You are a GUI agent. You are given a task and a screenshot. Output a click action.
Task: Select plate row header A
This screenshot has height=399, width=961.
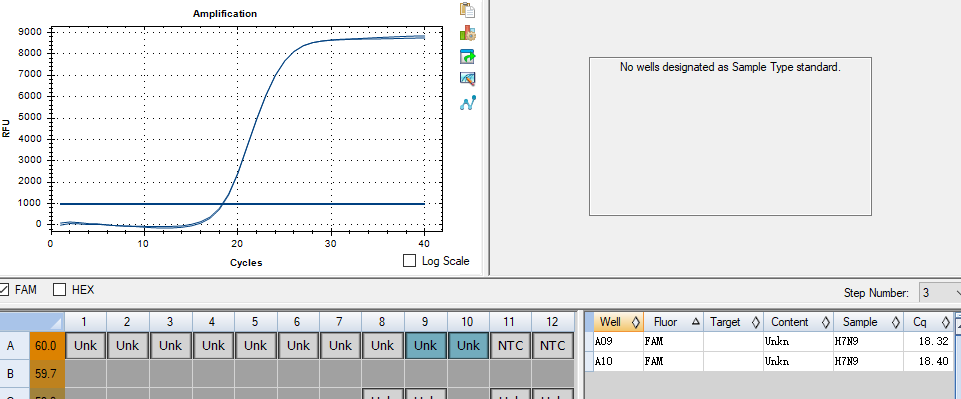pos(14,346)
